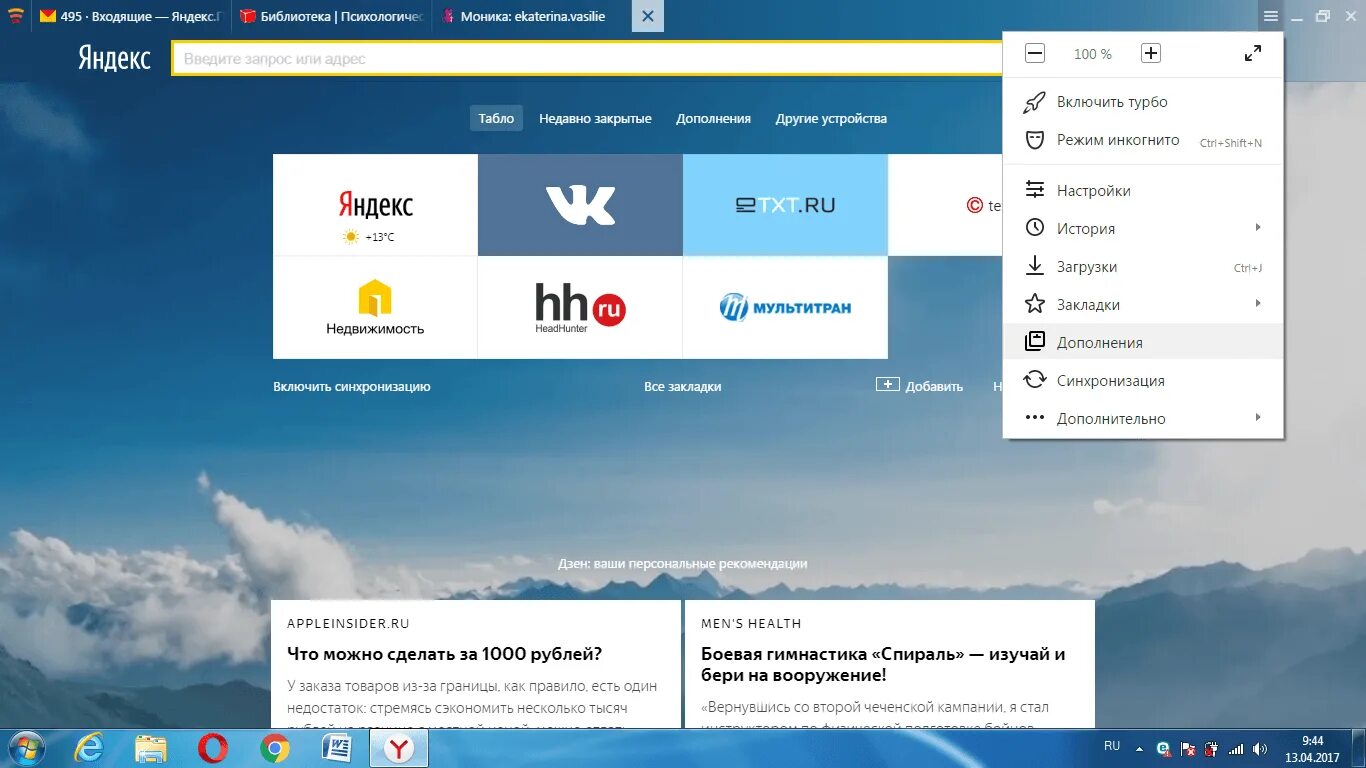Select the Табло tab

pyautogui.click(x=496, y=118)
